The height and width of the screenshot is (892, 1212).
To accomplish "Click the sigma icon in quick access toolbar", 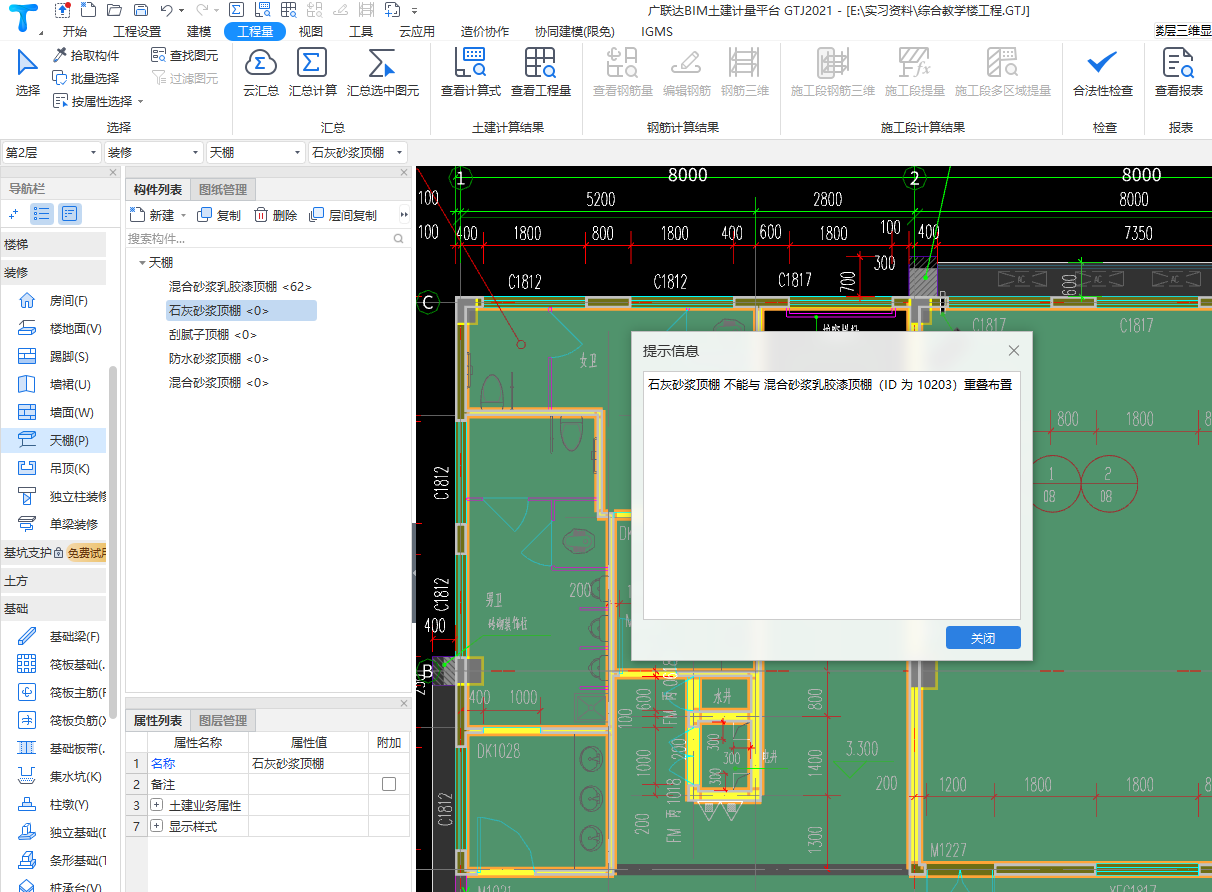I will [x=235, y=10].
